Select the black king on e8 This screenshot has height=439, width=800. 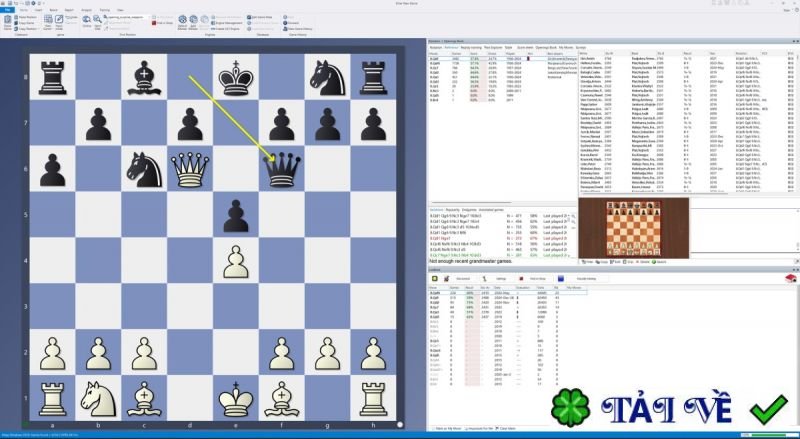coord(236,77)
